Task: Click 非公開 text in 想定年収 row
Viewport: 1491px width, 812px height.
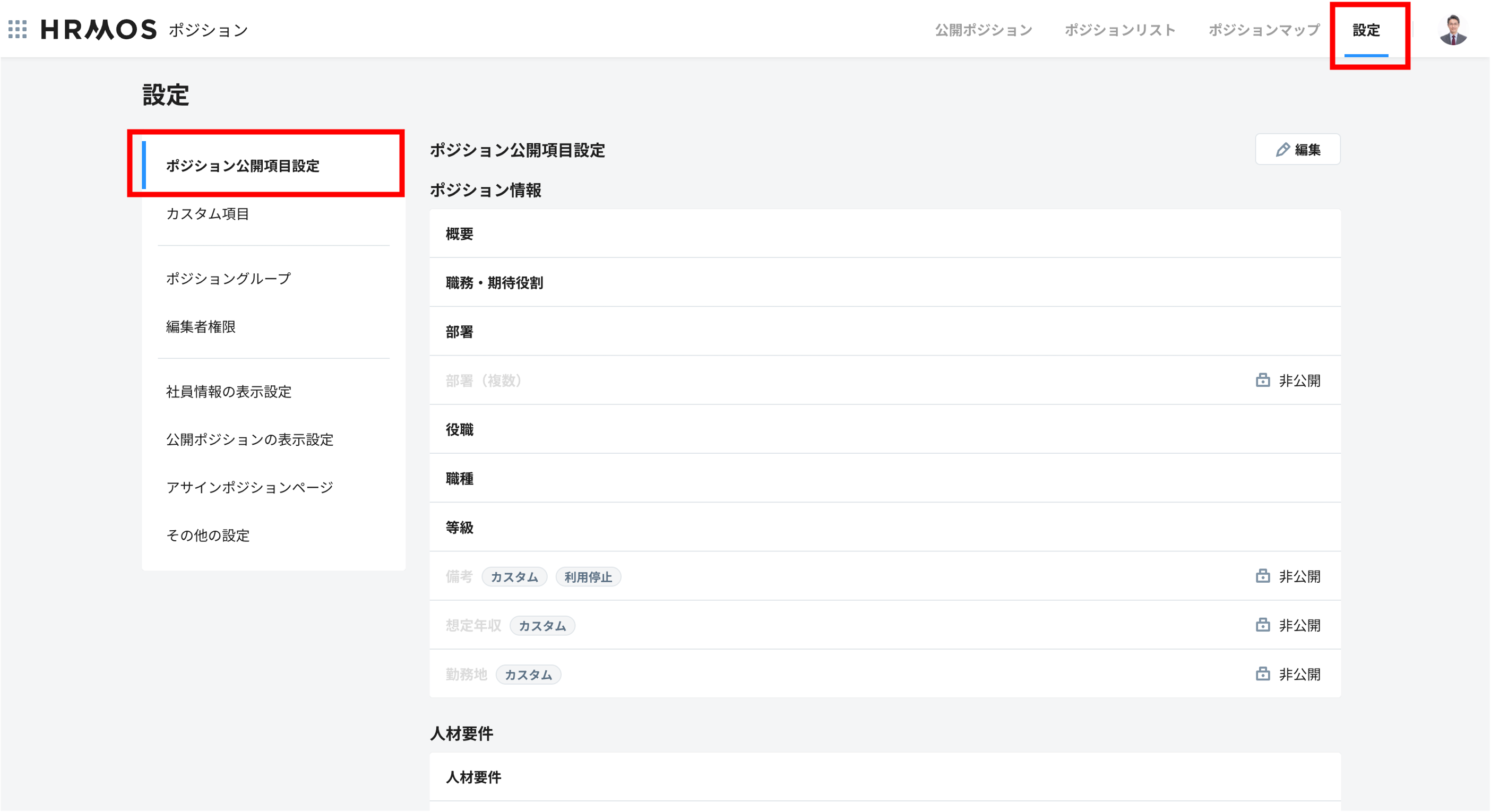Action: (x=1299, y=625)
